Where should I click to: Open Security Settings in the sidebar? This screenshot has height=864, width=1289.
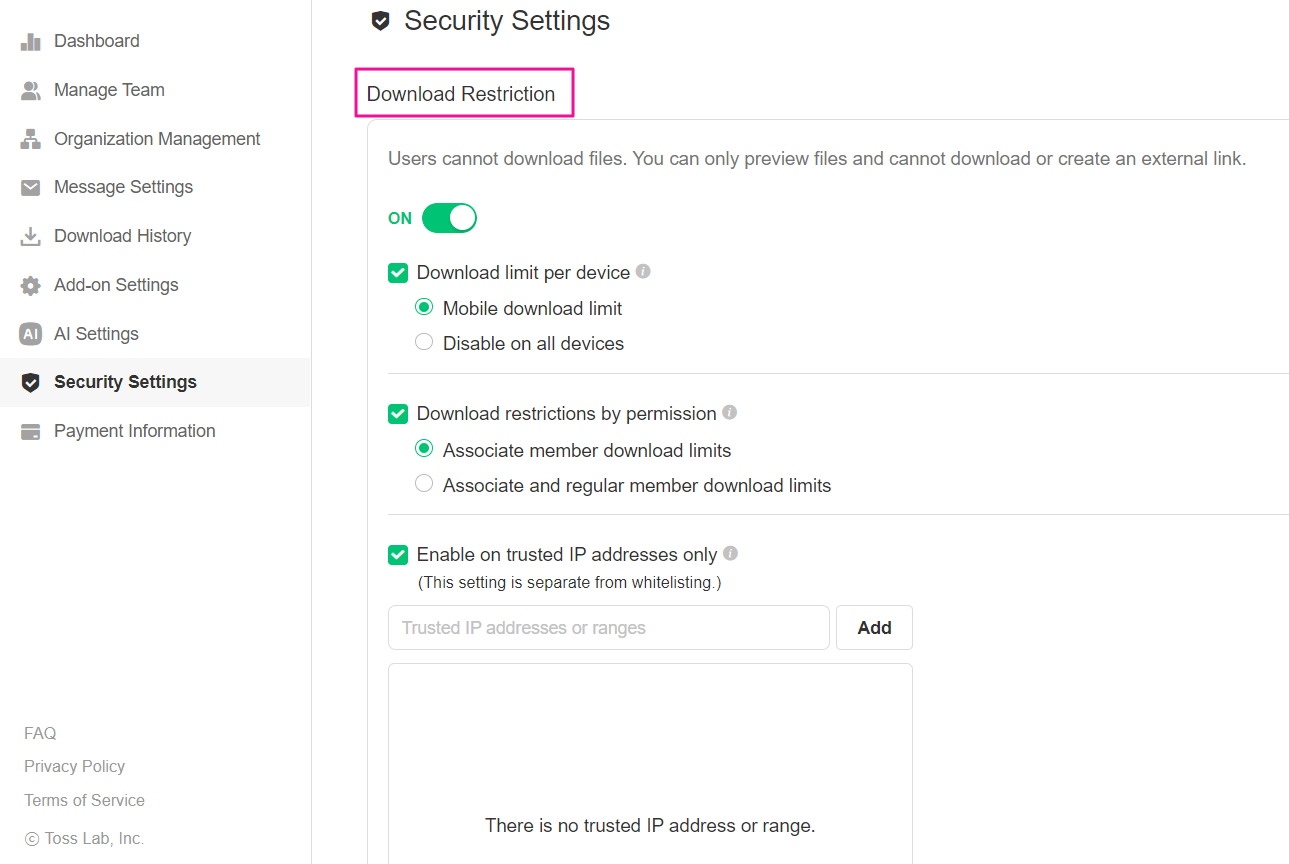point(125,382)
